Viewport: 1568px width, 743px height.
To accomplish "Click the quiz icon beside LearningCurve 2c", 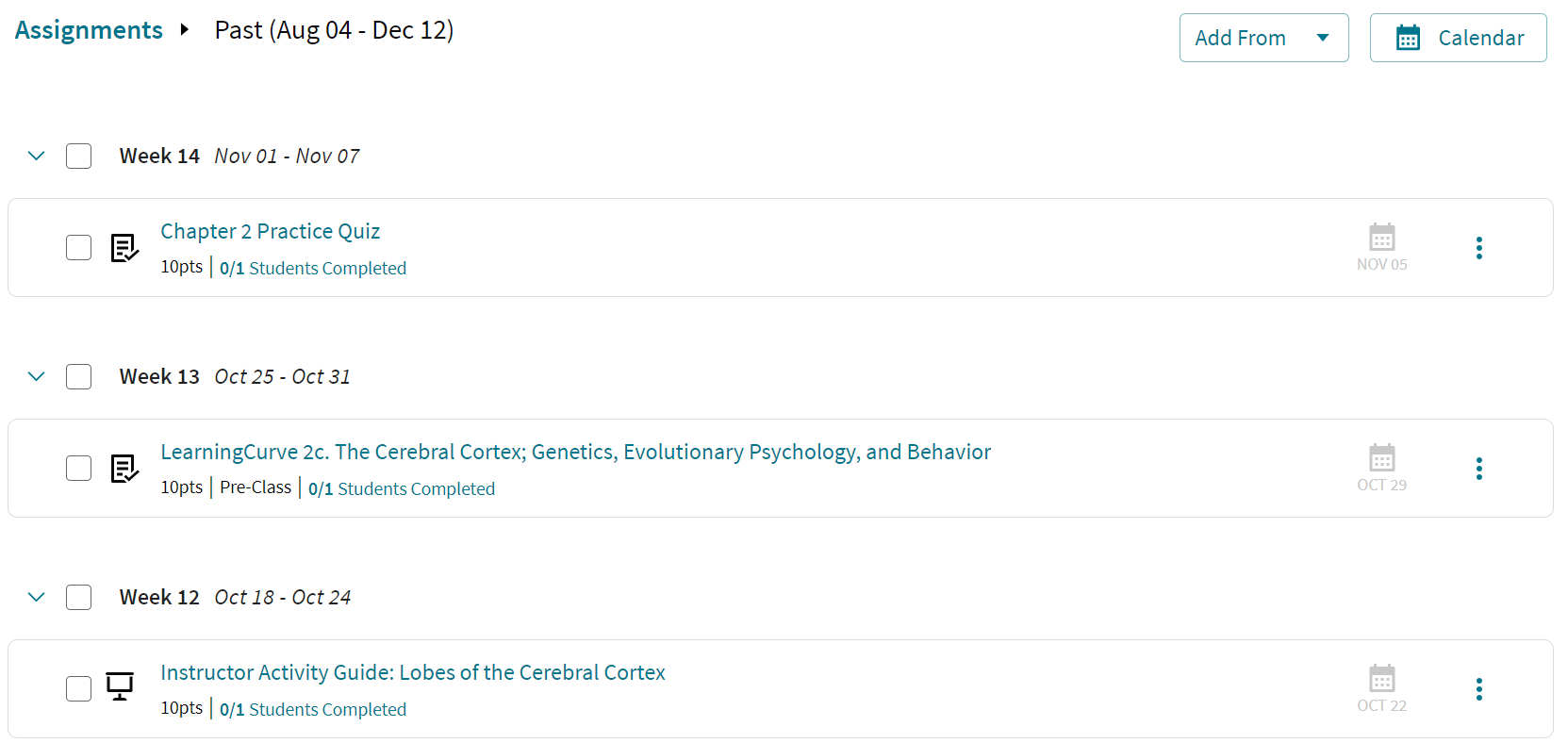I will (x=124, y=469).
